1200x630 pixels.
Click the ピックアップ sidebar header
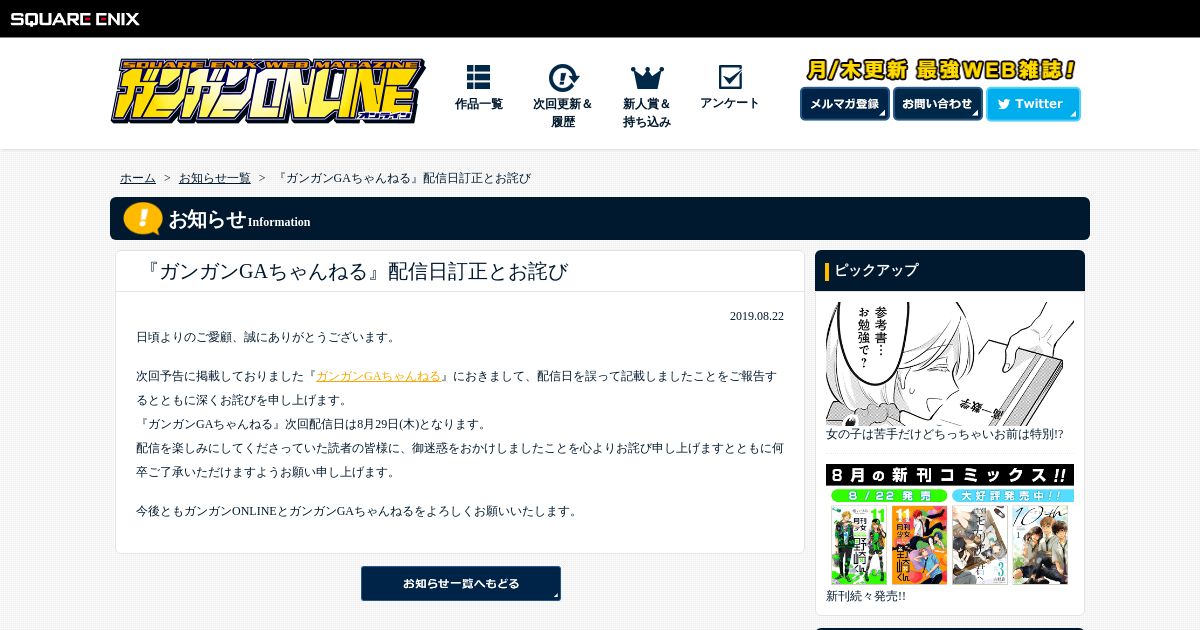950,270
